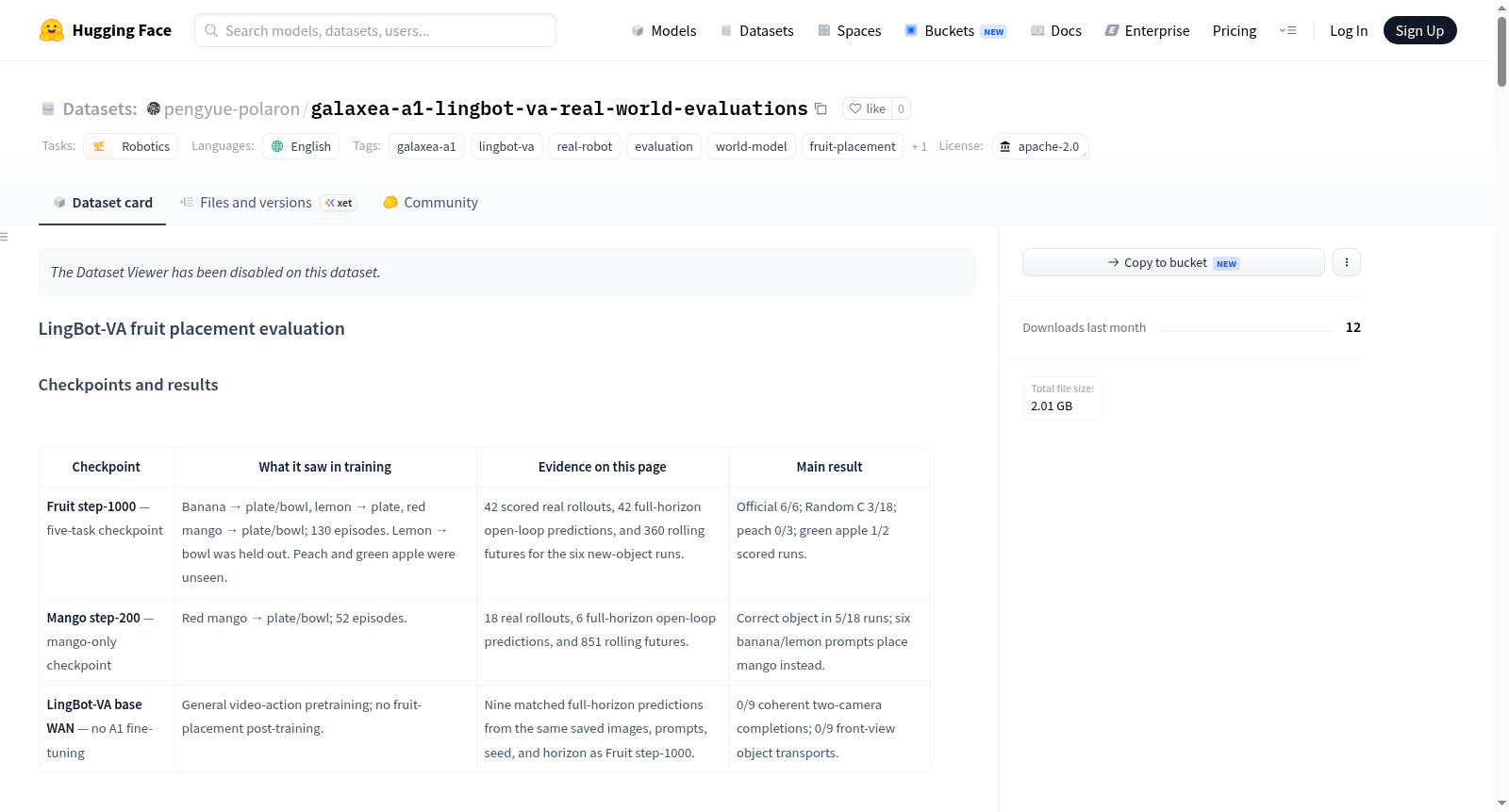This screenshot has width=1509, height=812.
Task: Focus the search models input field
Action: pos(375,30)
